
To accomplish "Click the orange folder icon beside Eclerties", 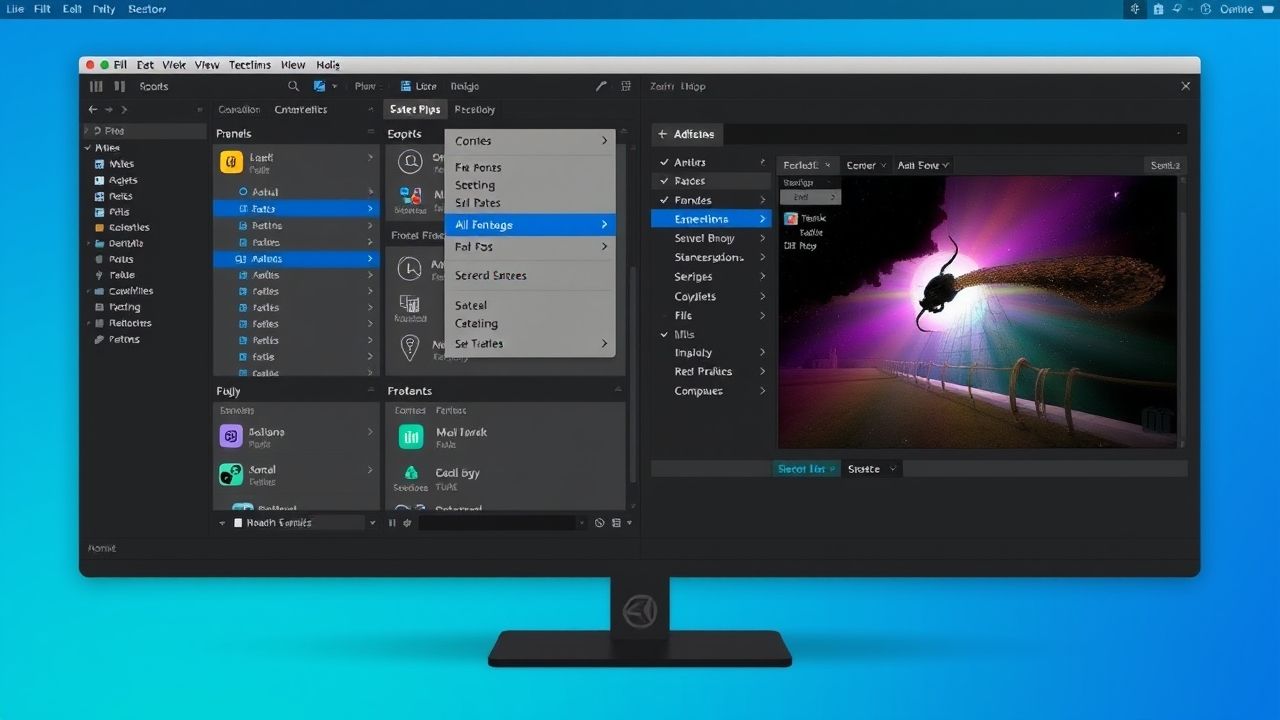I will coord(99,228).
